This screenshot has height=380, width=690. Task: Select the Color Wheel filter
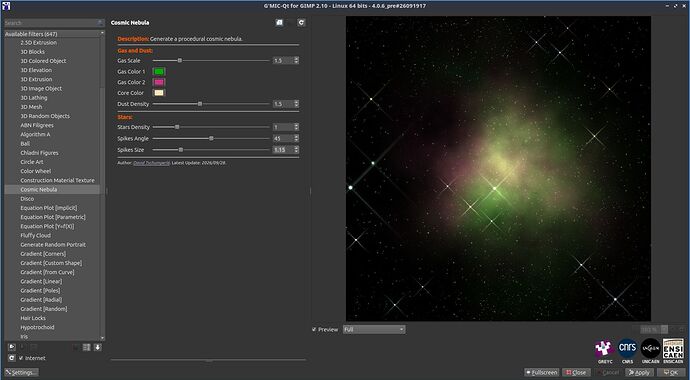pyautogui.click(x=35, y=172)
